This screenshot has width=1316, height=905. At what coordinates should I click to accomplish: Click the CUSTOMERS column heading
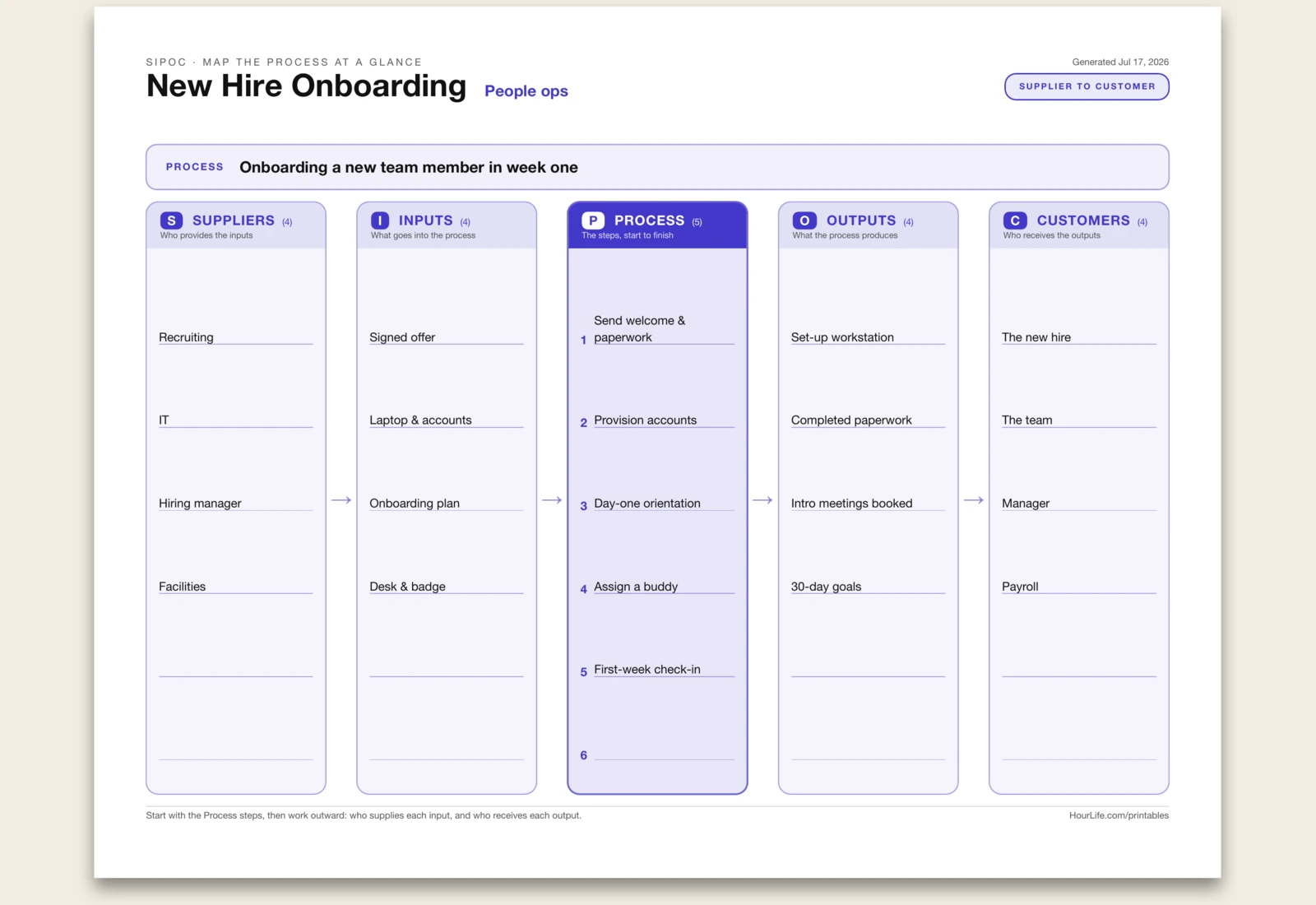tap(1083, 220)
